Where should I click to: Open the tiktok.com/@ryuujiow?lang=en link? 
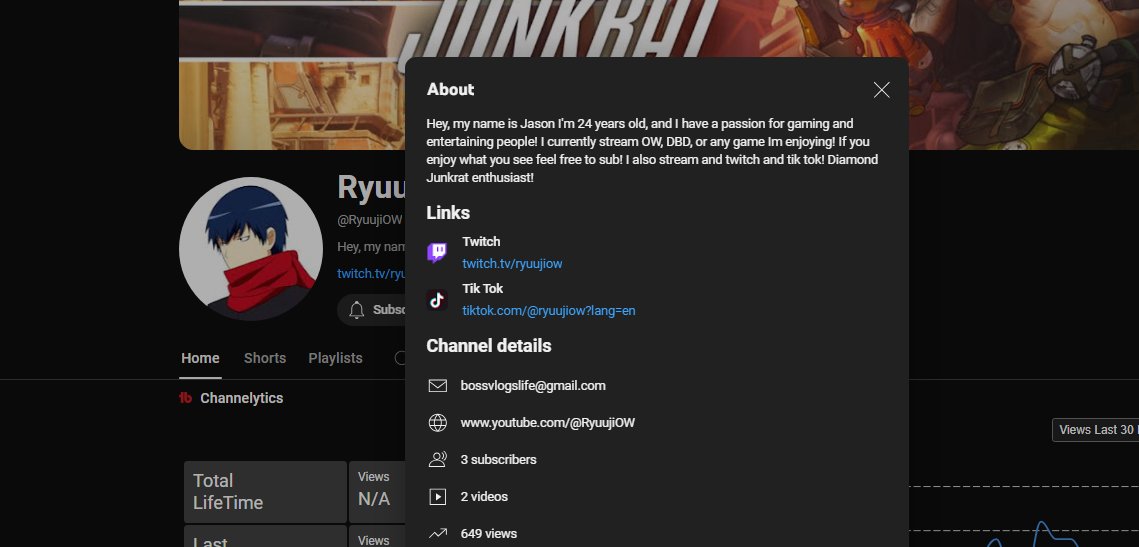tap(548, 311)
